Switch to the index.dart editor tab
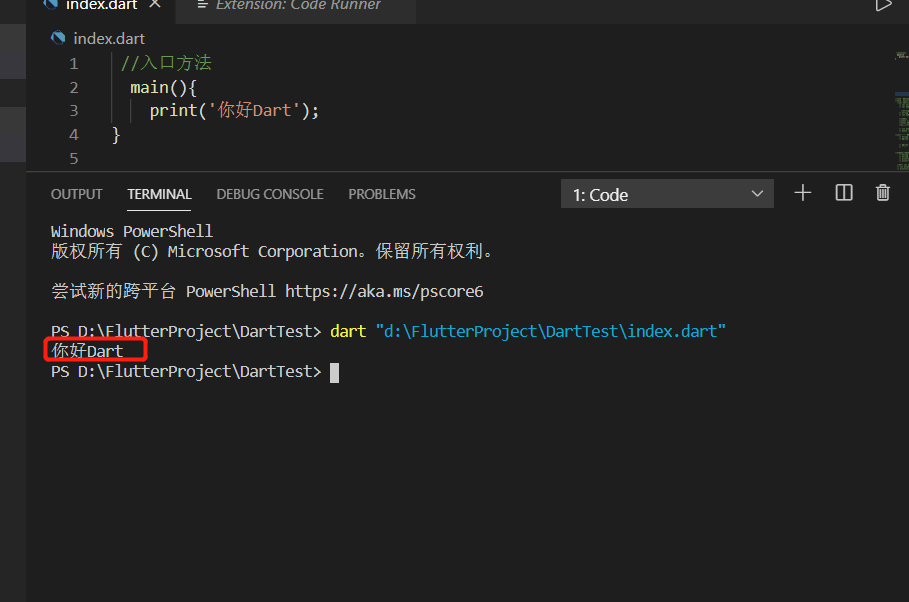The width and height of the screenshot is (909, 602). [101, 5]
